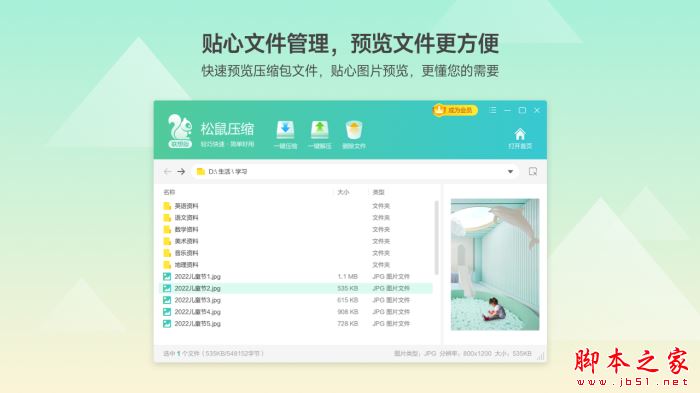Screen dimensions: 700x393
Task: Click the folder icon of 音乐资料
Action: 167,253
